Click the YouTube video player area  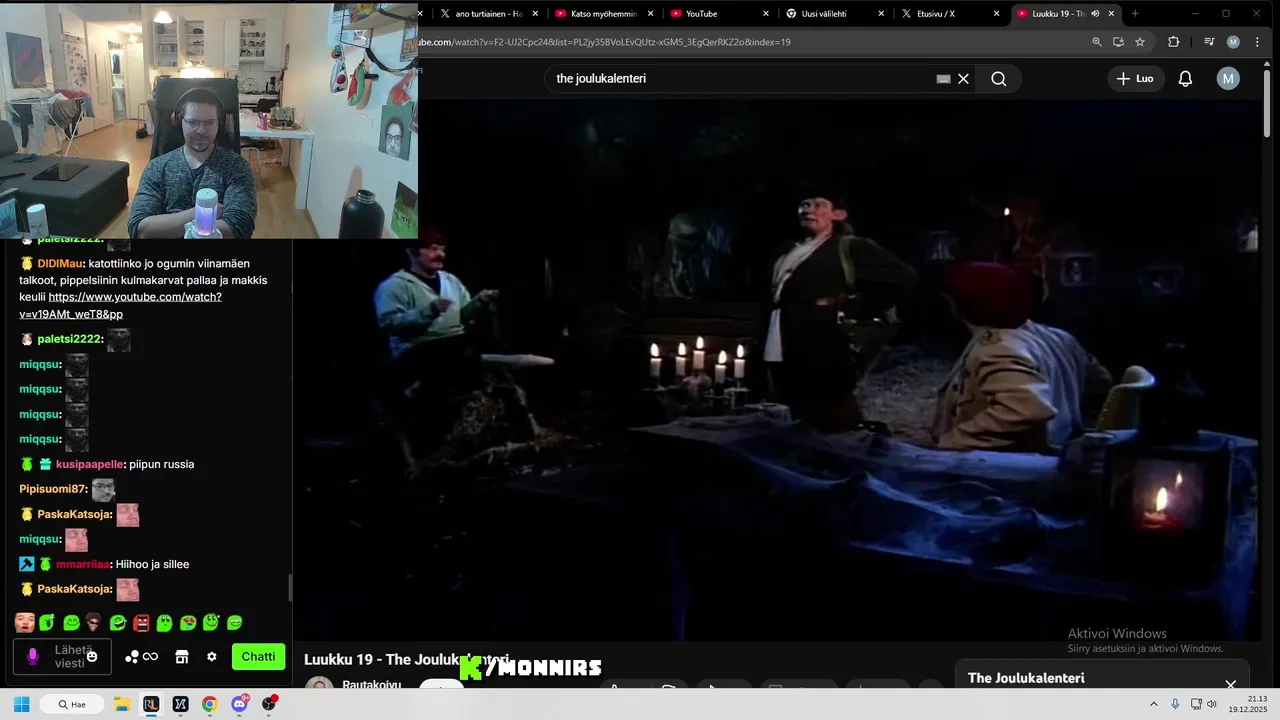coord(778,370)
